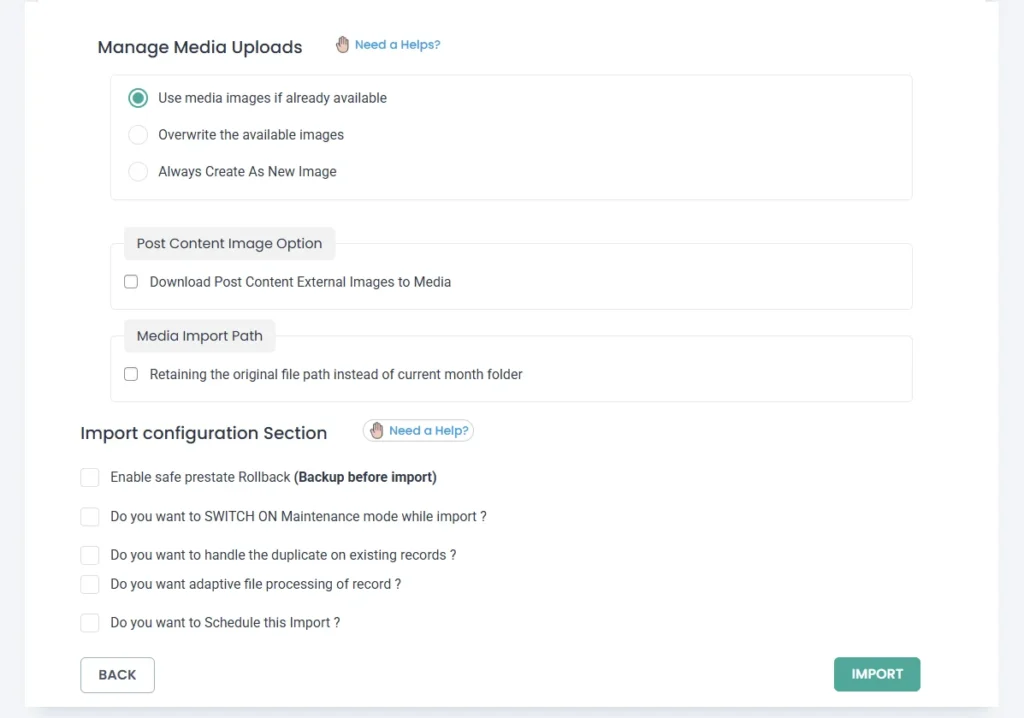1024x718 pixels.
Task: Click the 'Import configuration Section' heading
Action: point(203,433)
